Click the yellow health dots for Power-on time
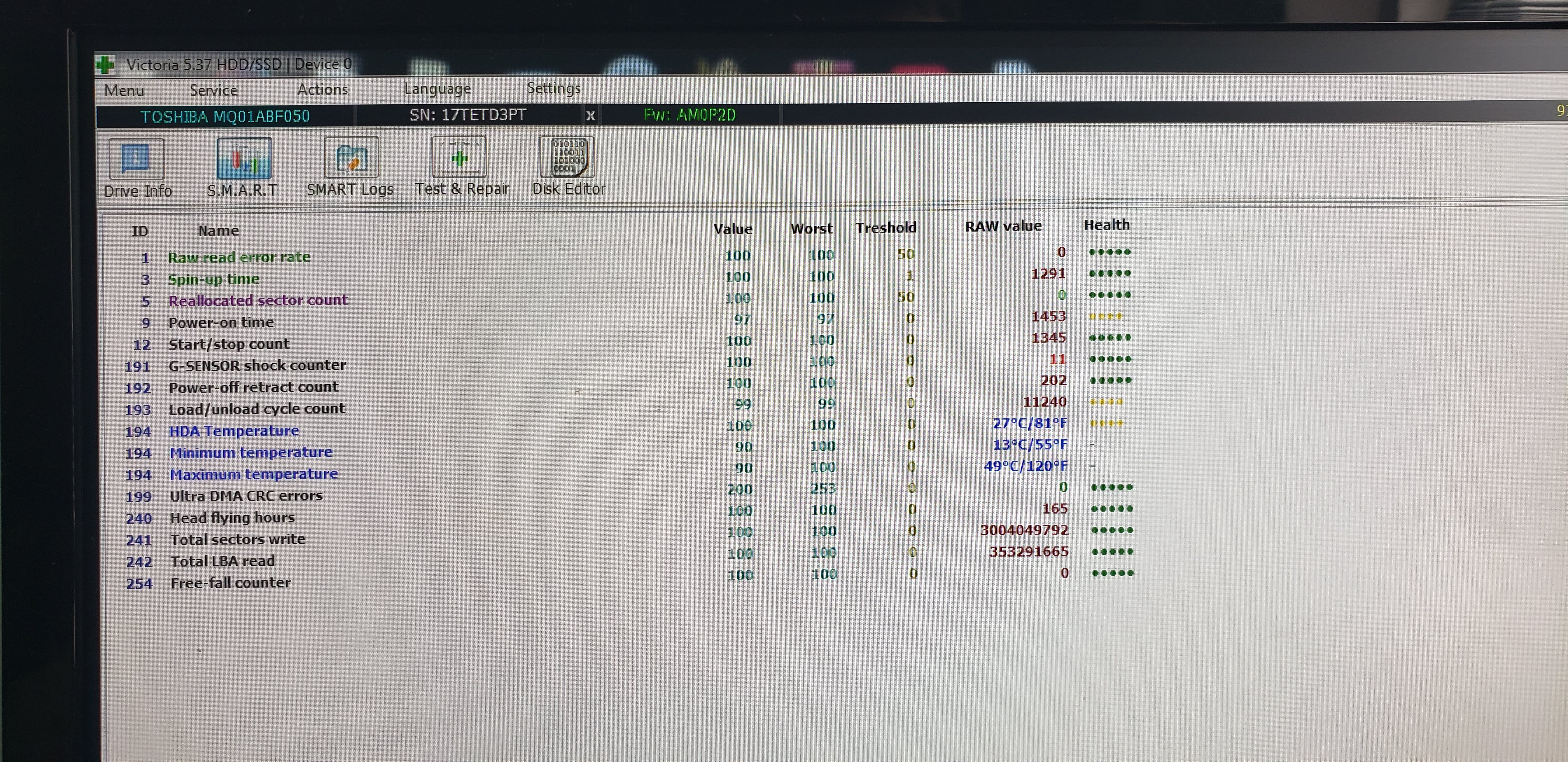Image resolution: width=1568 pixels, height=762 pixels. [x=1105, y=316]
